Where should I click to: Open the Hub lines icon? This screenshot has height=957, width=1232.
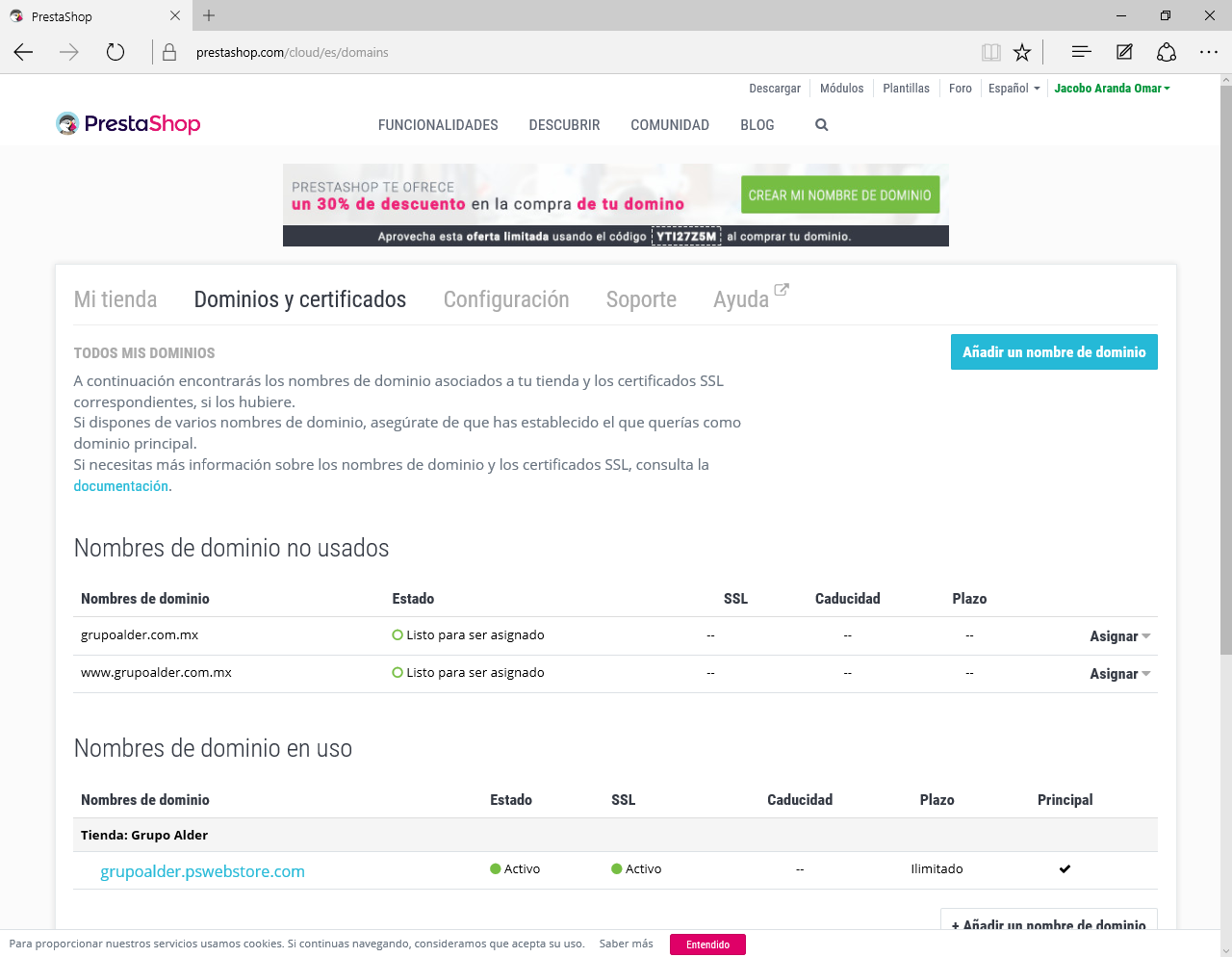pos(1081,52)
